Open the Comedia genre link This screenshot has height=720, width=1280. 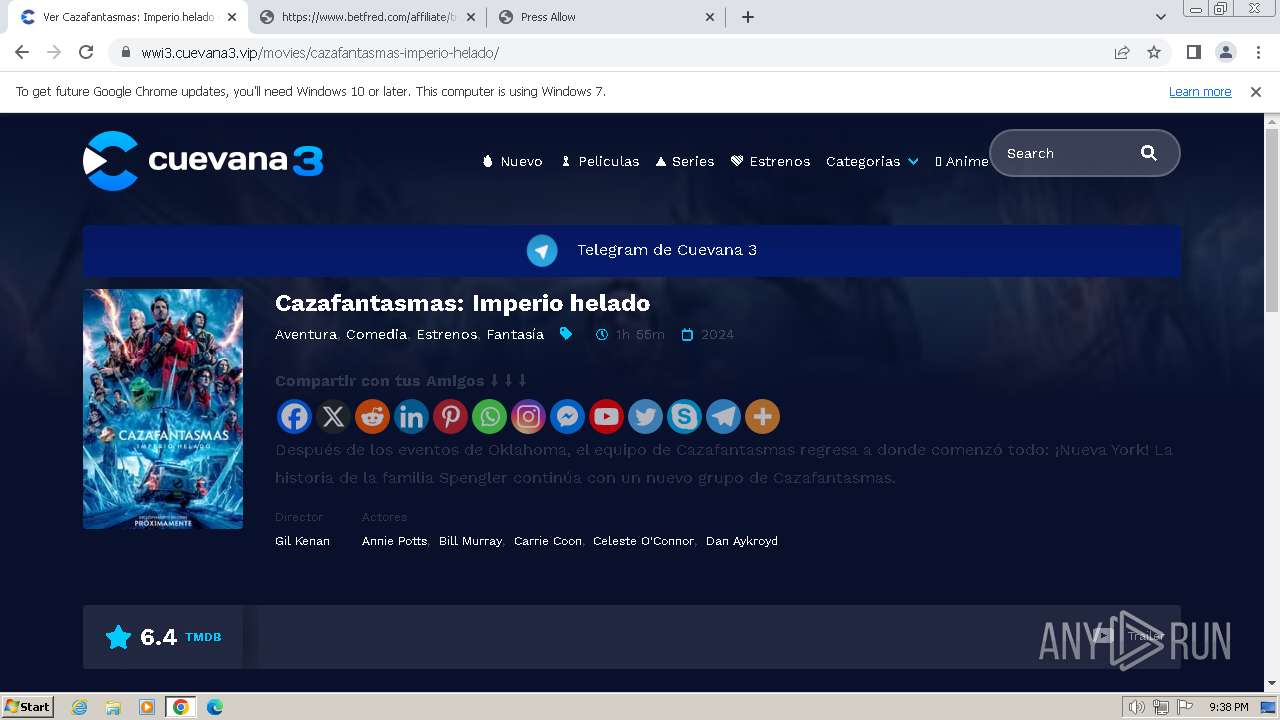[376, 334]
